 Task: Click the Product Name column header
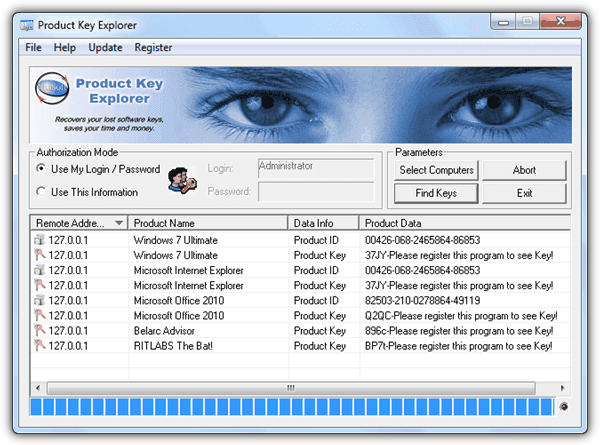tap(208, 223)
